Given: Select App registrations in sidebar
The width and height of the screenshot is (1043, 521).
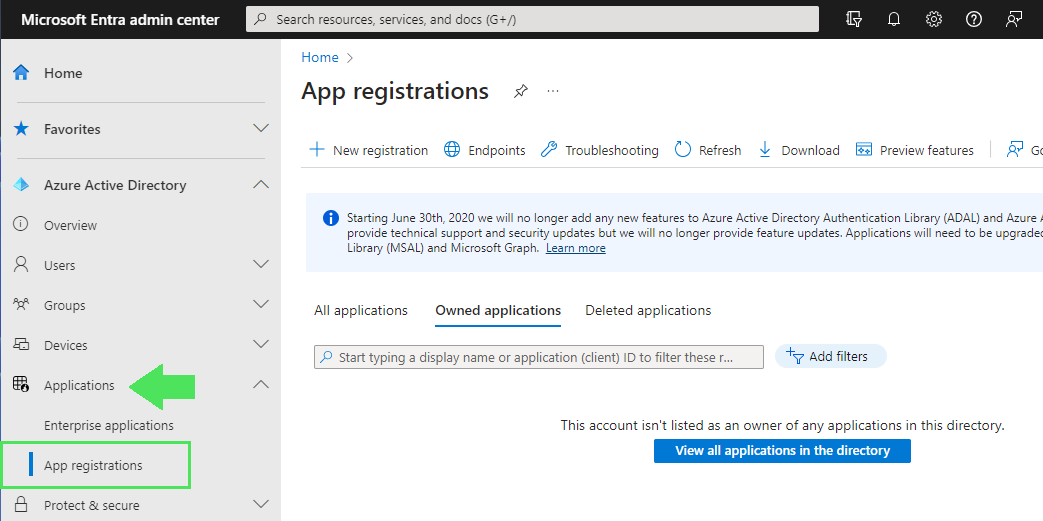Looking at the screenshot, I should [x=93, y=465].
